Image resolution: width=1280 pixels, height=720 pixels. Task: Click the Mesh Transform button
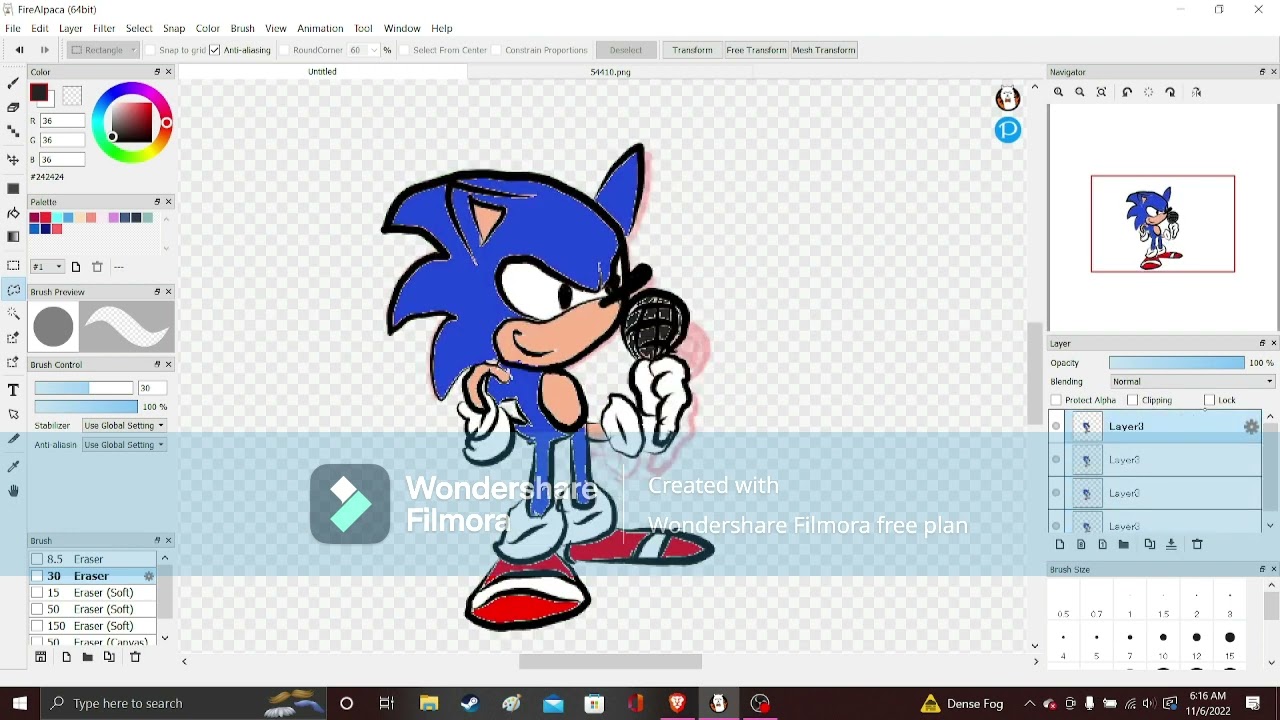824,50
